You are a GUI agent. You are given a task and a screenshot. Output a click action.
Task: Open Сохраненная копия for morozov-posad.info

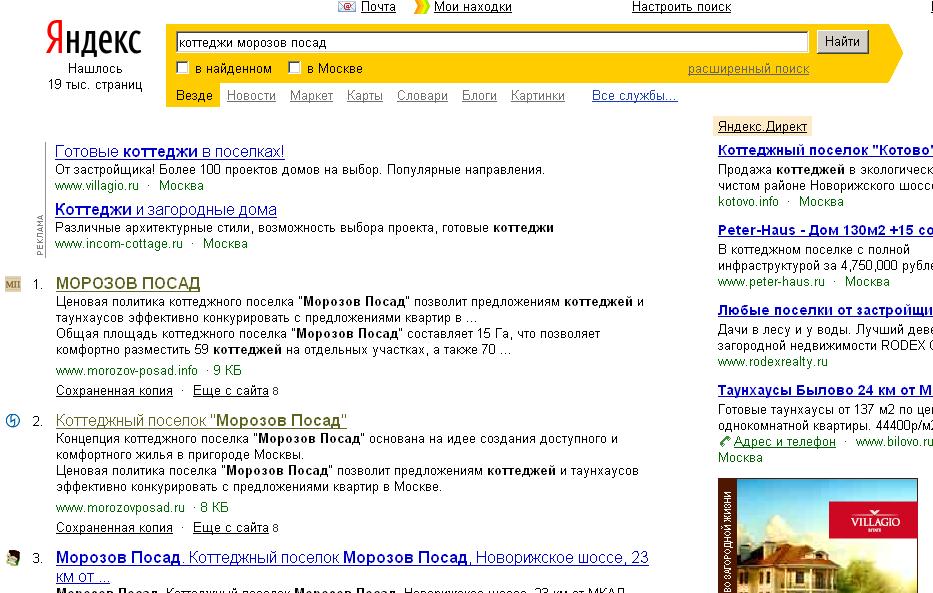coord(114,391)
